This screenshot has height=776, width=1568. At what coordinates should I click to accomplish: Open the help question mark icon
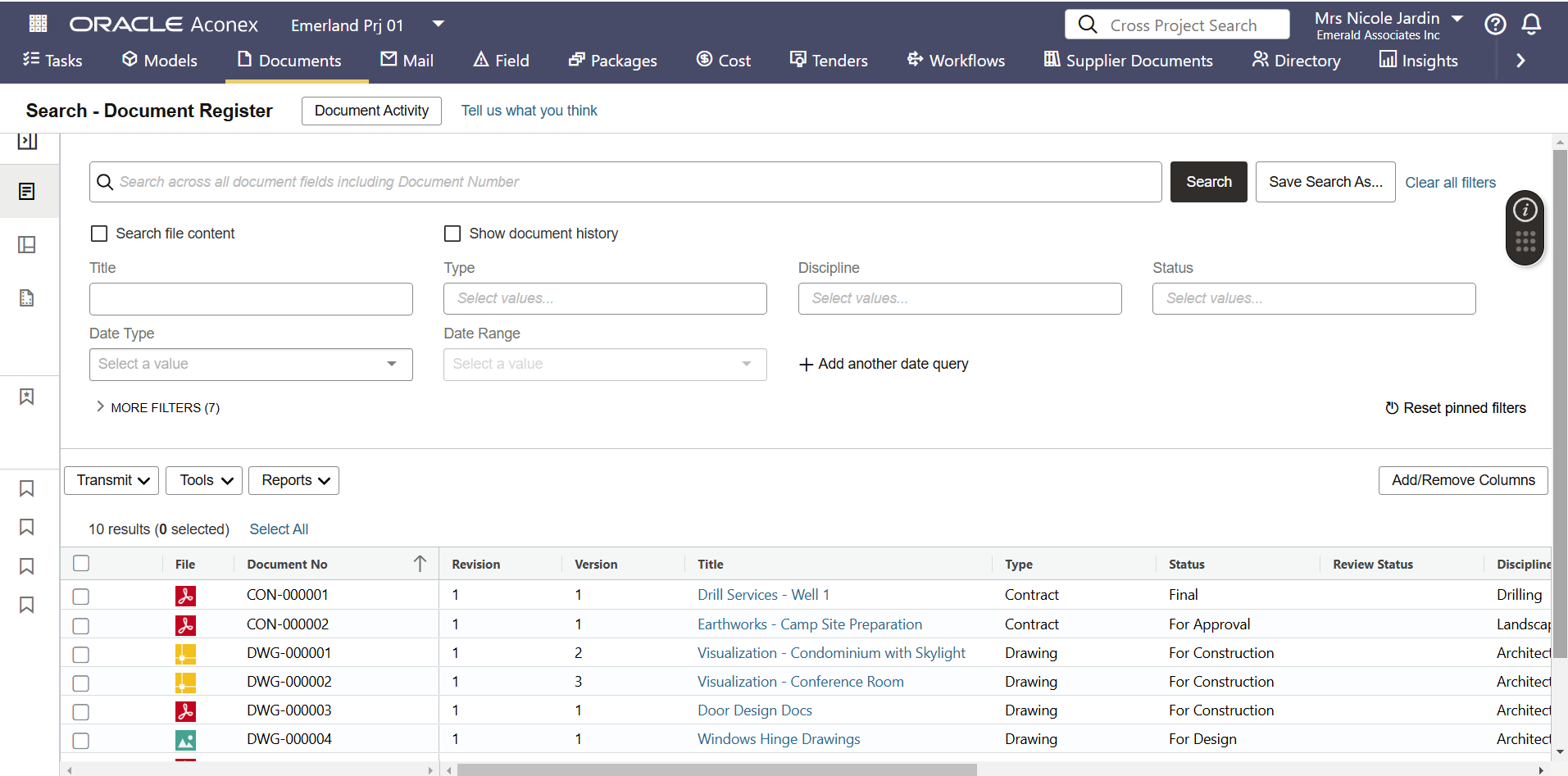[1495, 25]
